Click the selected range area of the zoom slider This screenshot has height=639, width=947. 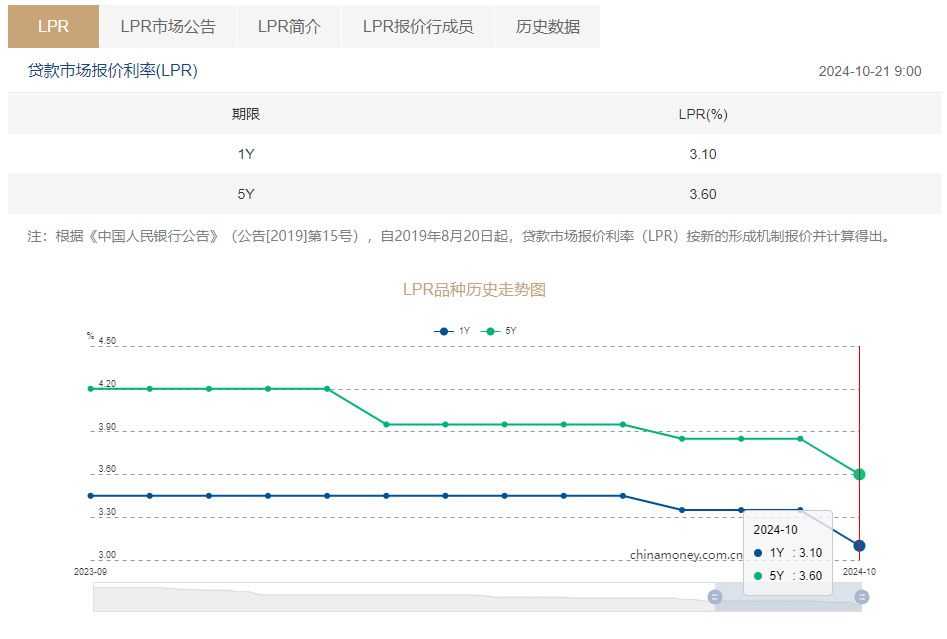click(x=788, y=597)
